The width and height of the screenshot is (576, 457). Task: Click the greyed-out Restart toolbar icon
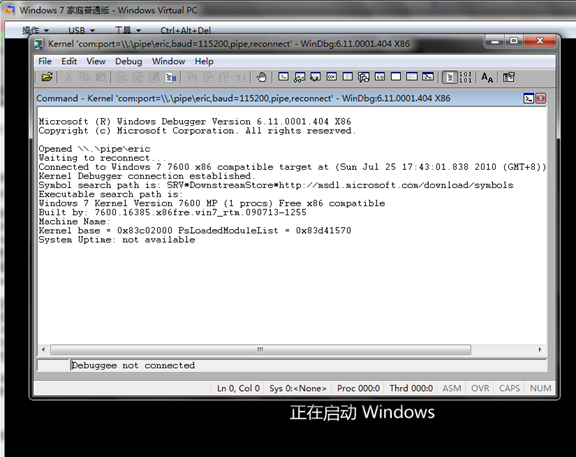tap(138, 77)
